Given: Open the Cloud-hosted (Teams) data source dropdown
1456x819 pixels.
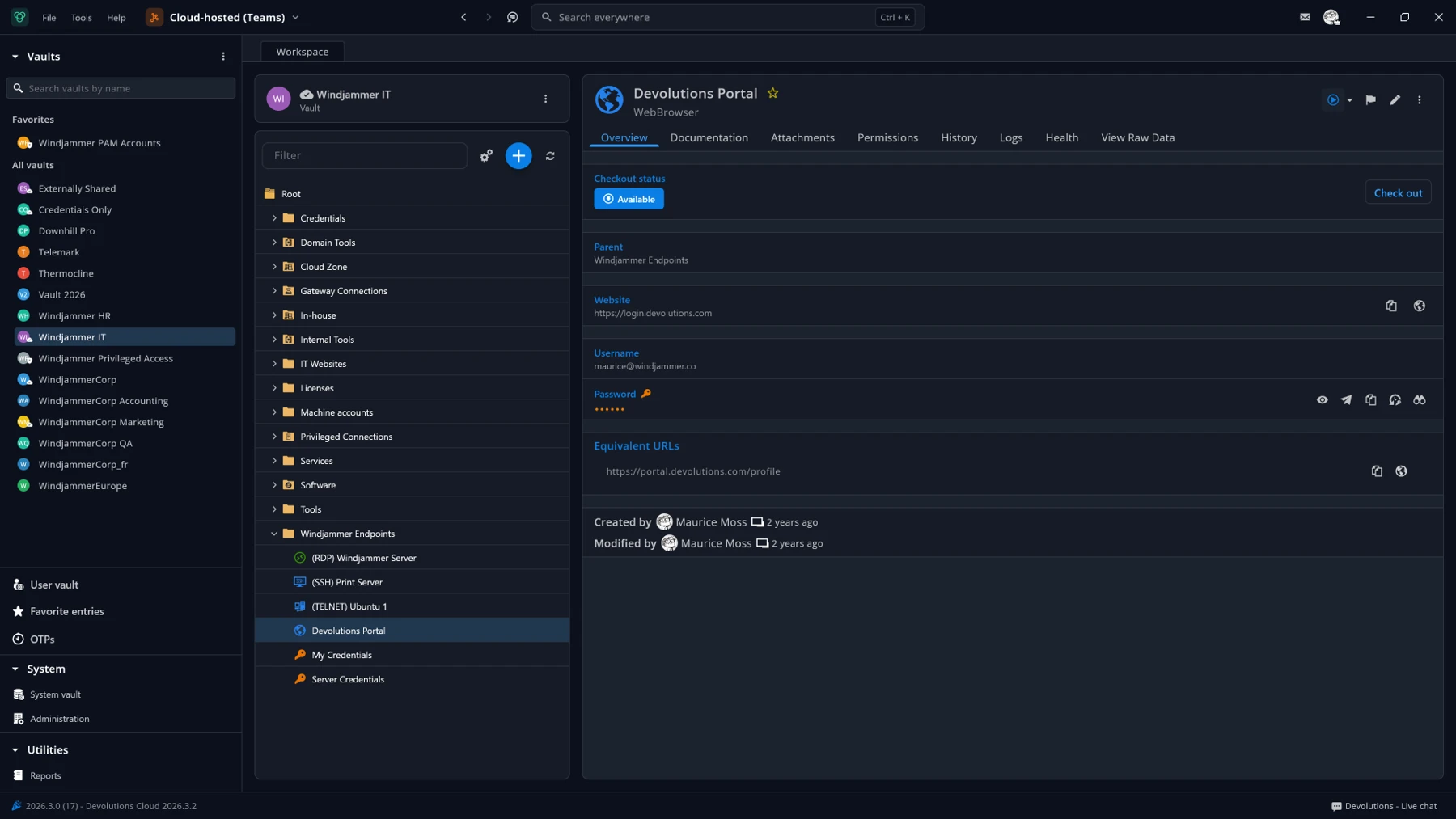Looking at the screenshot, I should pyautogui.click(x=222, y=17).
